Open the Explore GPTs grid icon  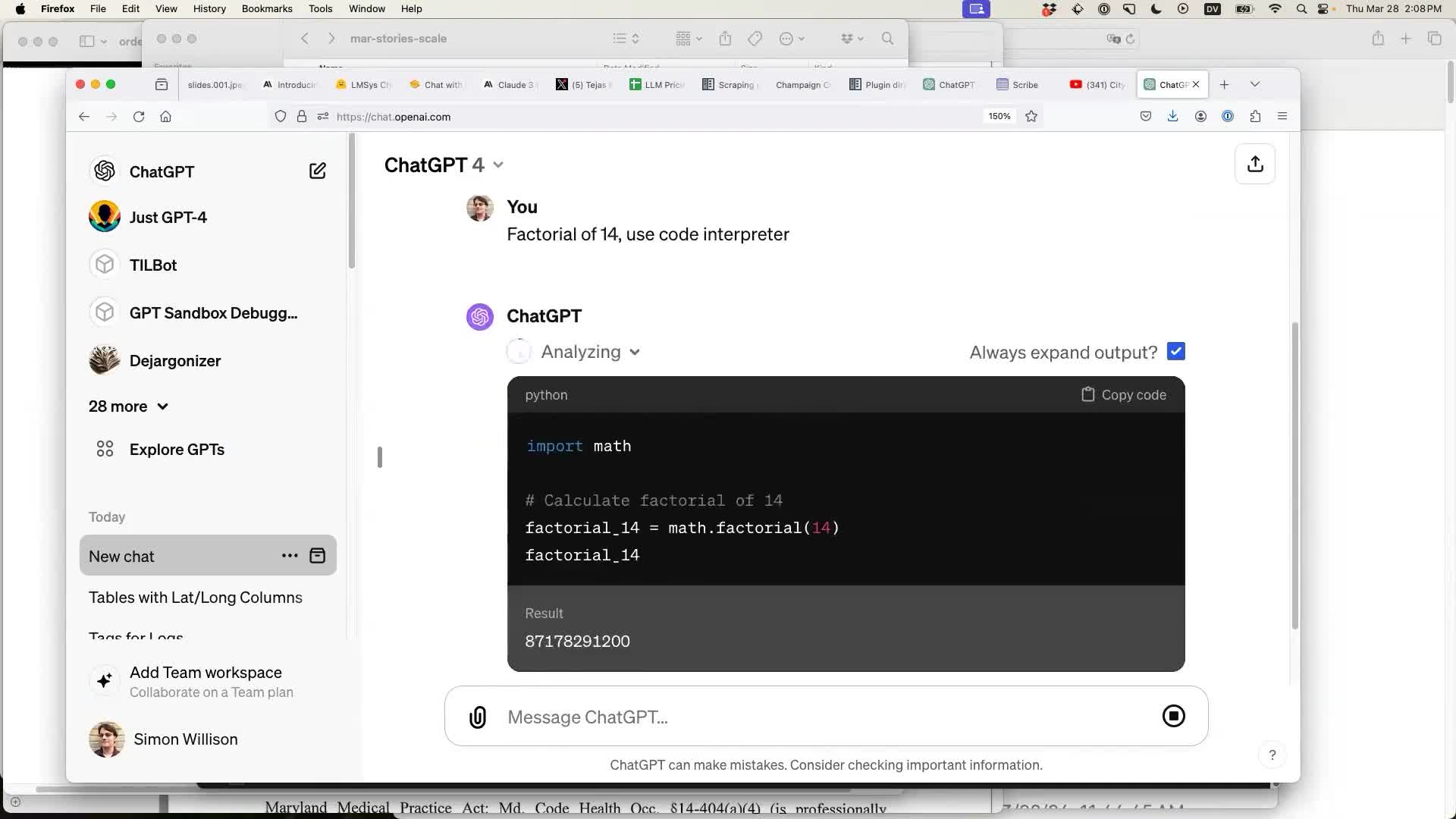(105, 449)
